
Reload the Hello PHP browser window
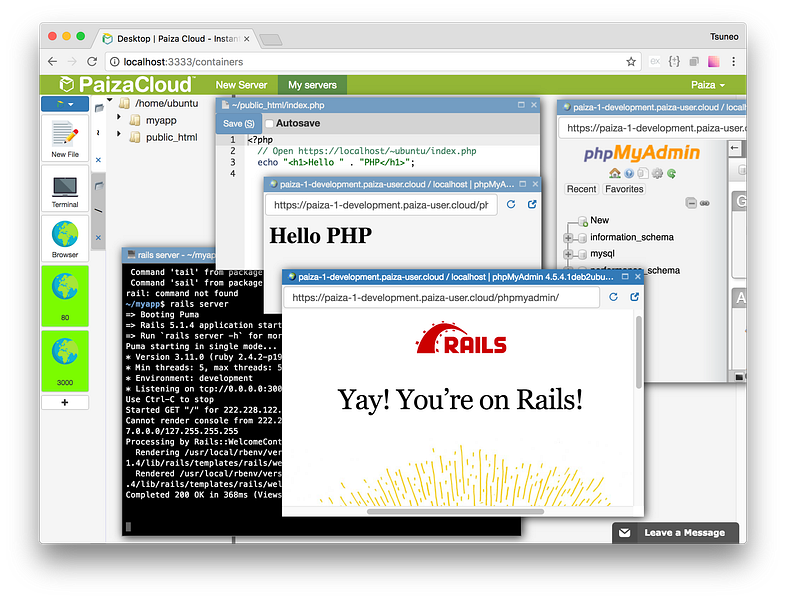[511, 205]
